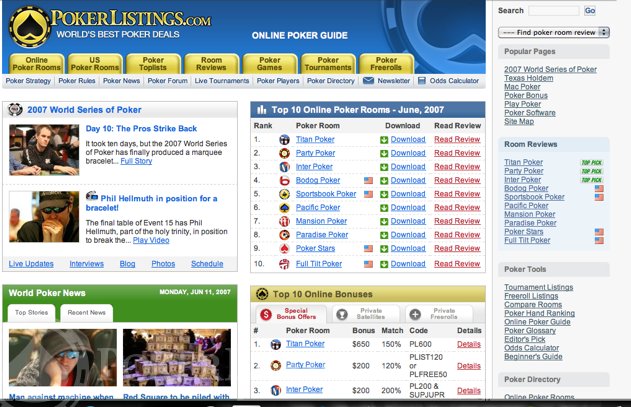Viewport: 631px width, 407px height.
Task: Click the stacked cash news thumbnail
Action: (x=177, y=357)
